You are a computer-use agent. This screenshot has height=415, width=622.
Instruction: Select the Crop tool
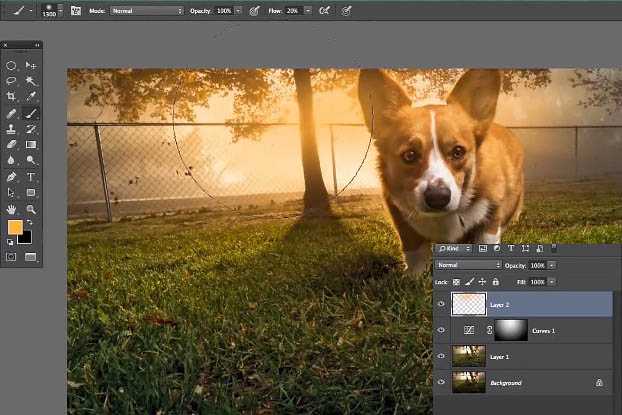point(12,97)
